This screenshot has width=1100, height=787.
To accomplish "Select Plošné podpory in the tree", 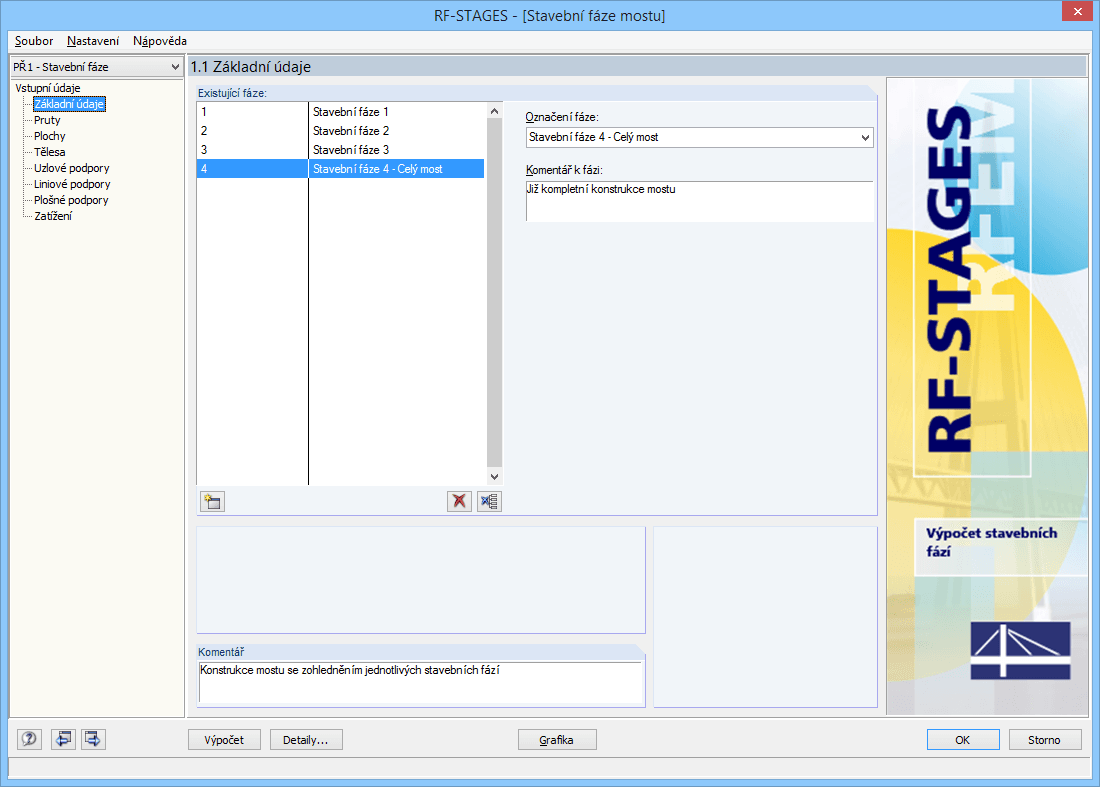I will pyautogui.click(x=71, y=201).
